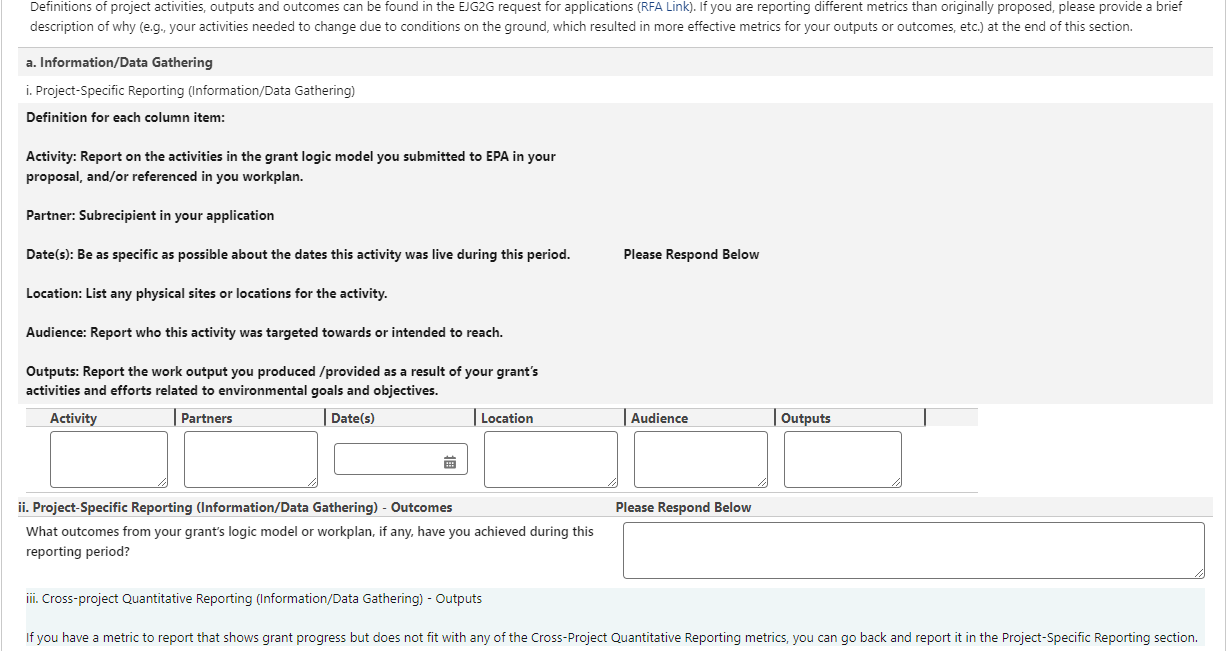Click the Outputs box resize handle

click(896, 483)
